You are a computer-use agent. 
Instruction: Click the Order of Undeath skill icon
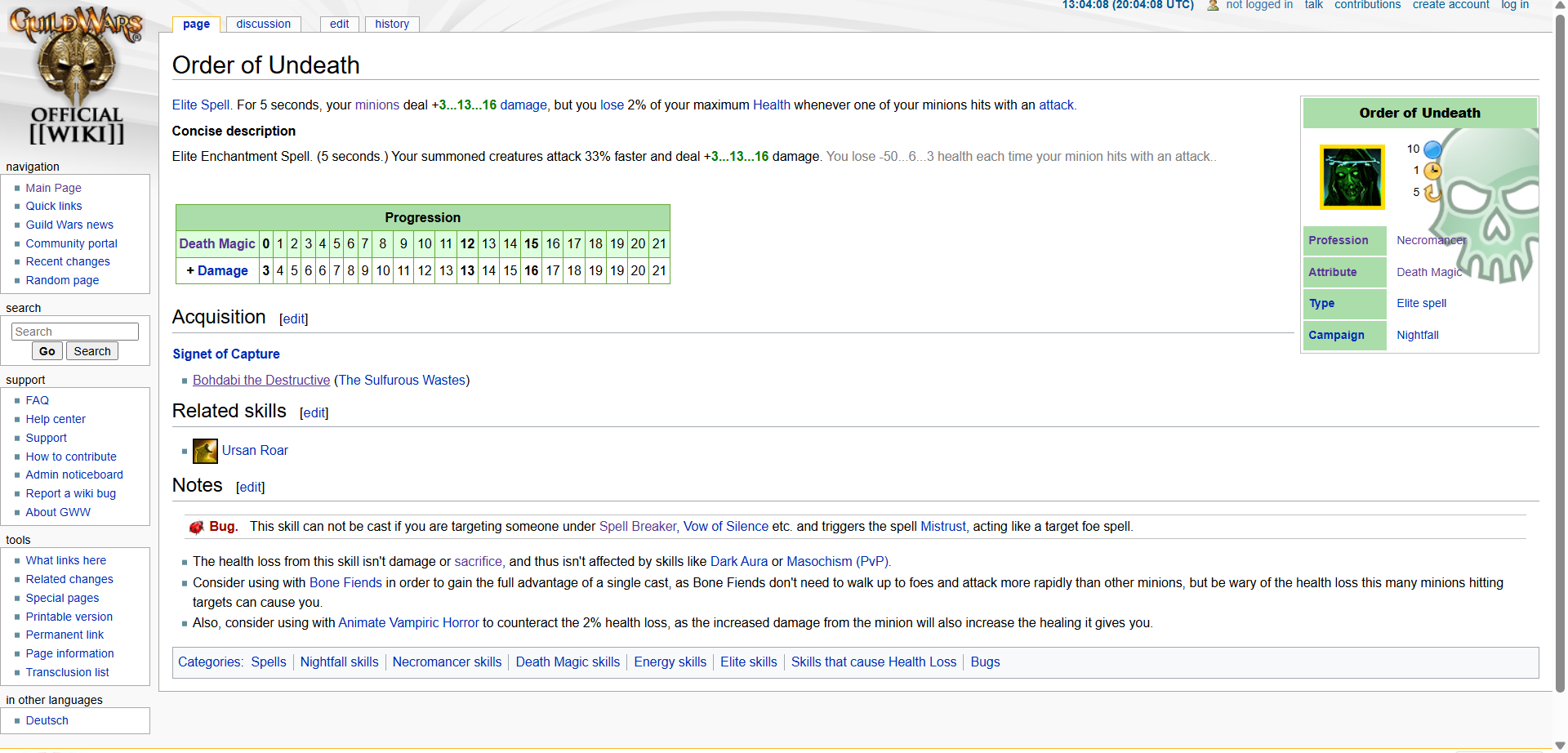click(1352, 177)
